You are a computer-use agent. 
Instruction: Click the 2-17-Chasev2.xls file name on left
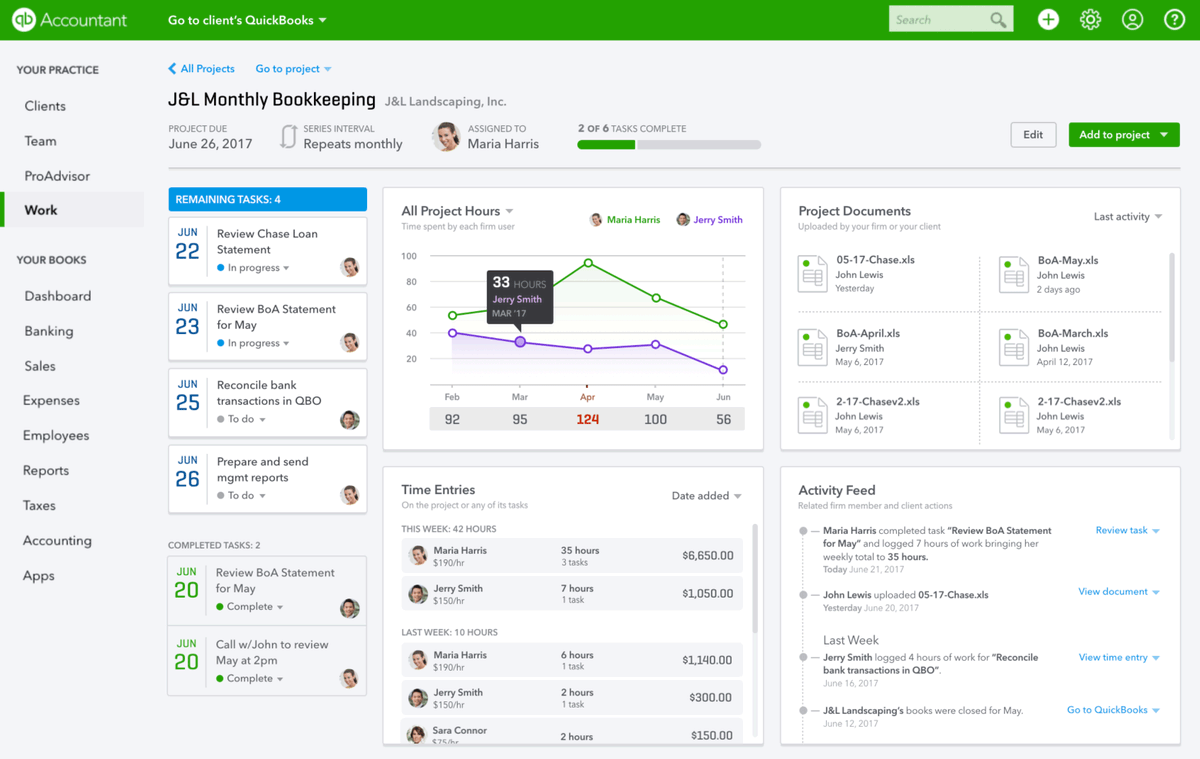(877, 402)
